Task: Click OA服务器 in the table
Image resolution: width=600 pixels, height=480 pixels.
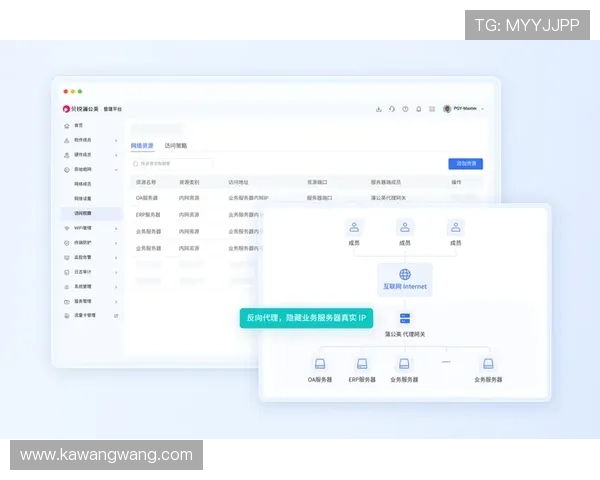Action: (x=147, y=198)
